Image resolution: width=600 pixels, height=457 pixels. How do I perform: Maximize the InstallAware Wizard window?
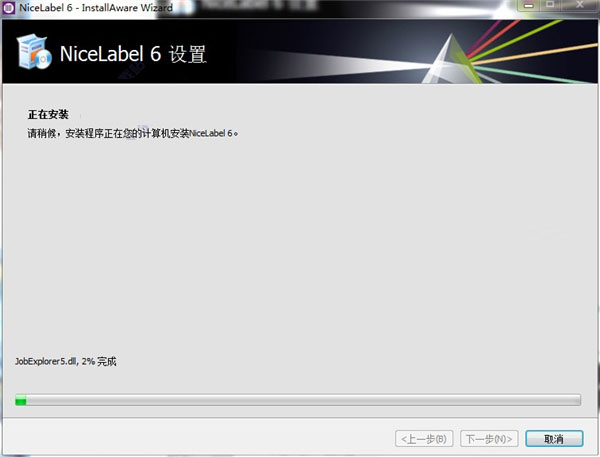tap(550, 5)
